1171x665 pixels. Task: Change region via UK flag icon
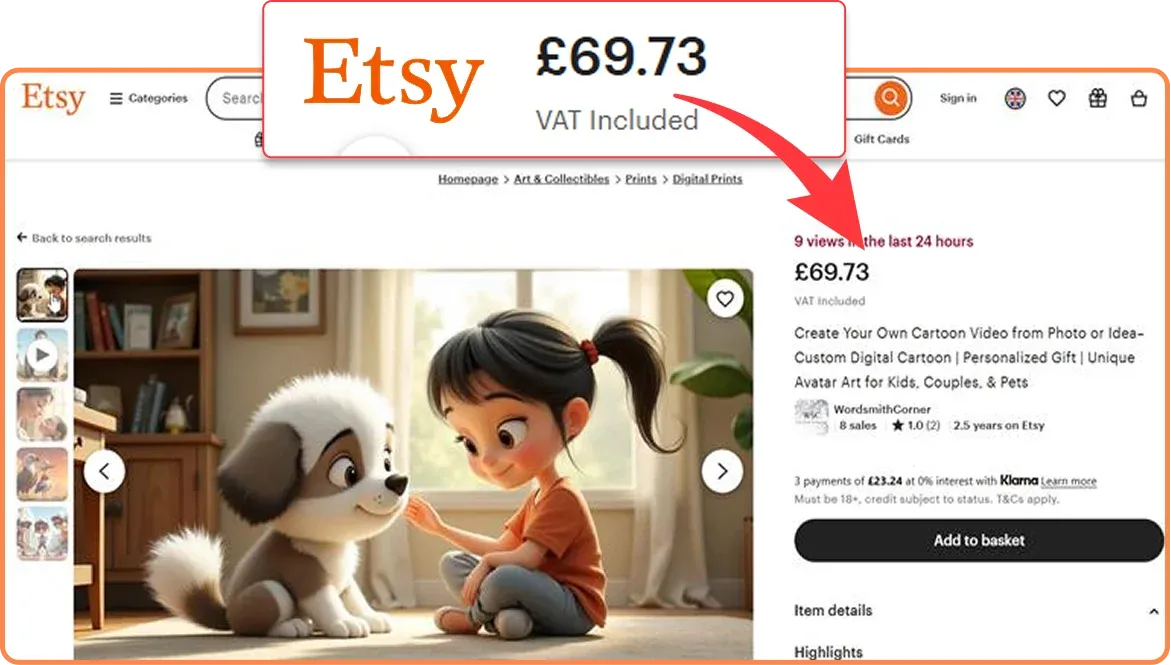pyautogui.click(x=1015, y=98)
